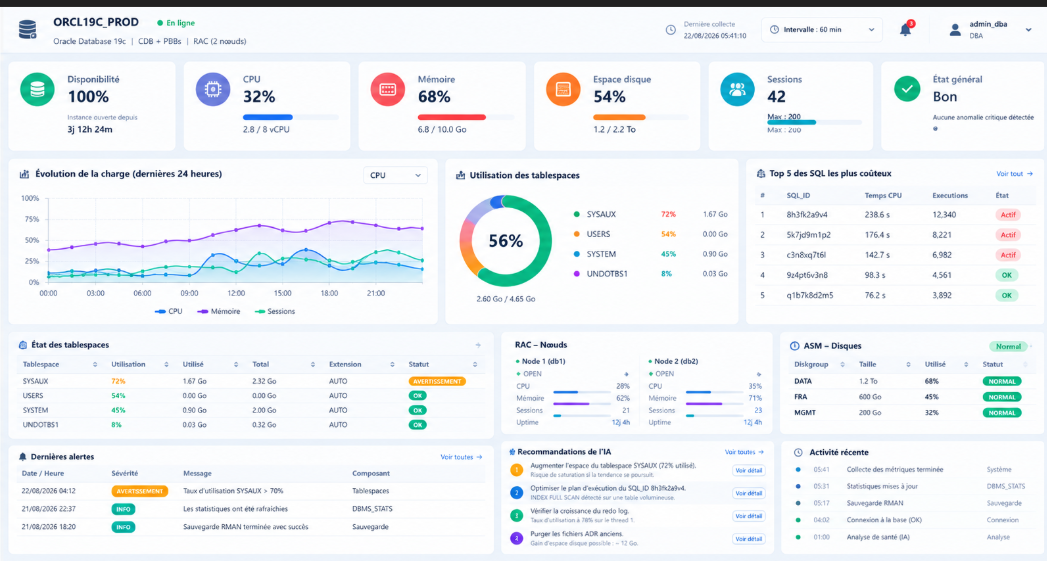Click Voir détail for ADR purge recommendation
The width and height of the screenshot is (1047, 561).
pyautogui.click(x=749, y=538)
